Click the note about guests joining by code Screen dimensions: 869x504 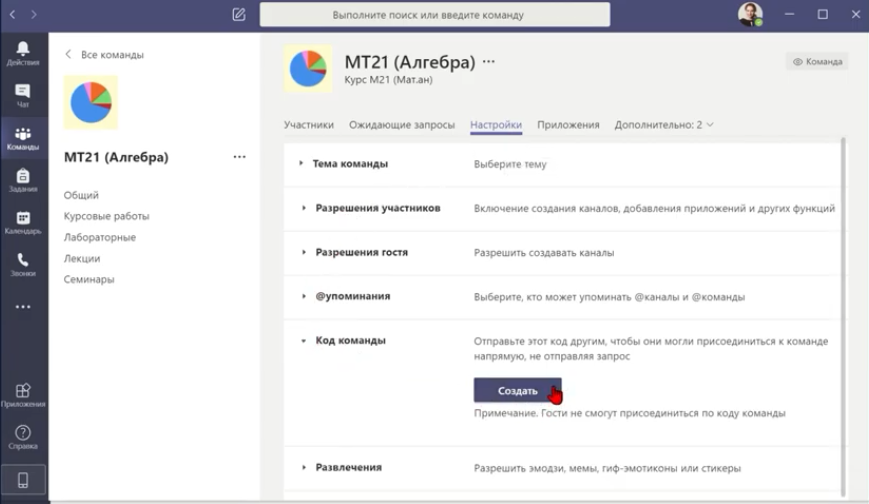point(630,413)
